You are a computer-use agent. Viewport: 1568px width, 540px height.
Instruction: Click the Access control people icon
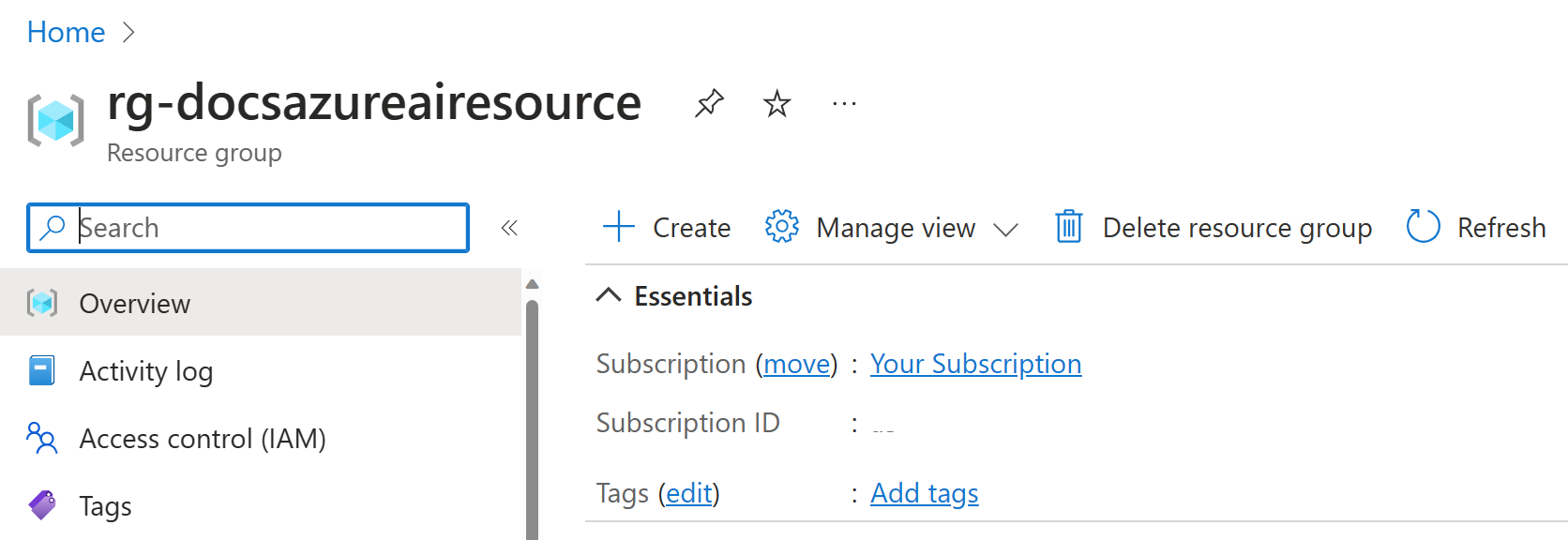42,438
